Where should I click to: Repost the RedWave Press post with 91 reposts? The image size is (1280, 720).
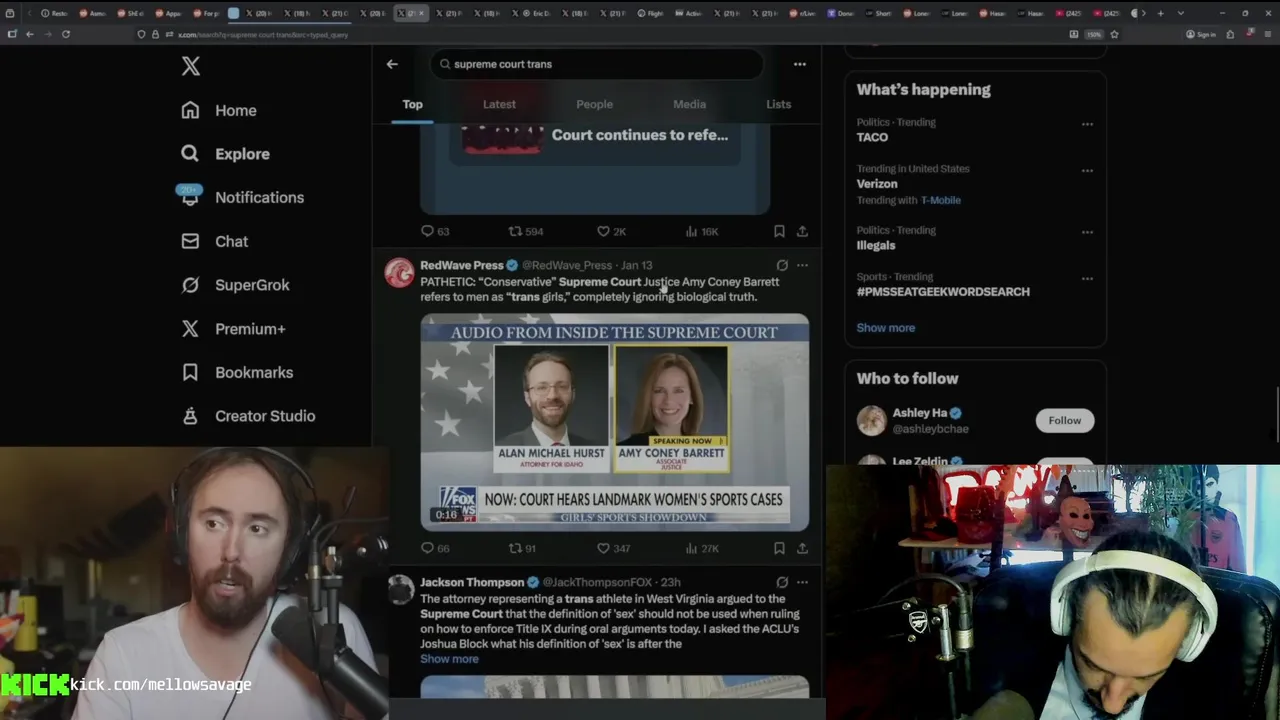(523, 548)
